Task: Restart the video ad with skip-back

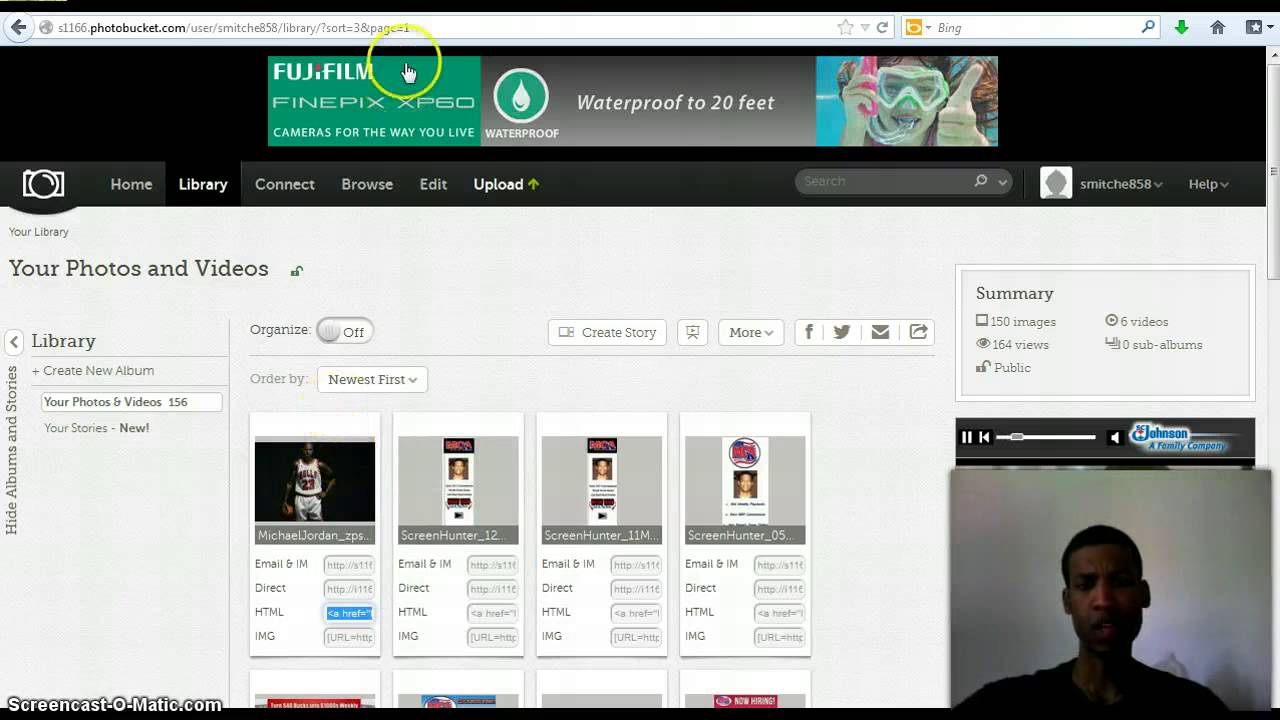Action: pyautogui.click(x=985, y=437)
